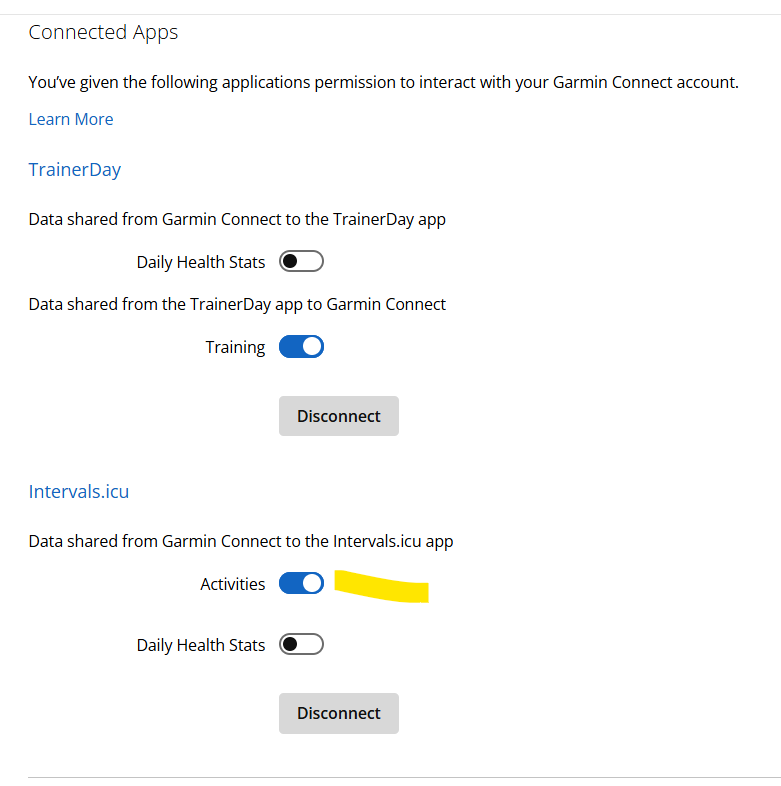
Task: Open the Intervals.icu app link
Action: pyautogui.click(x=79, y=491)
